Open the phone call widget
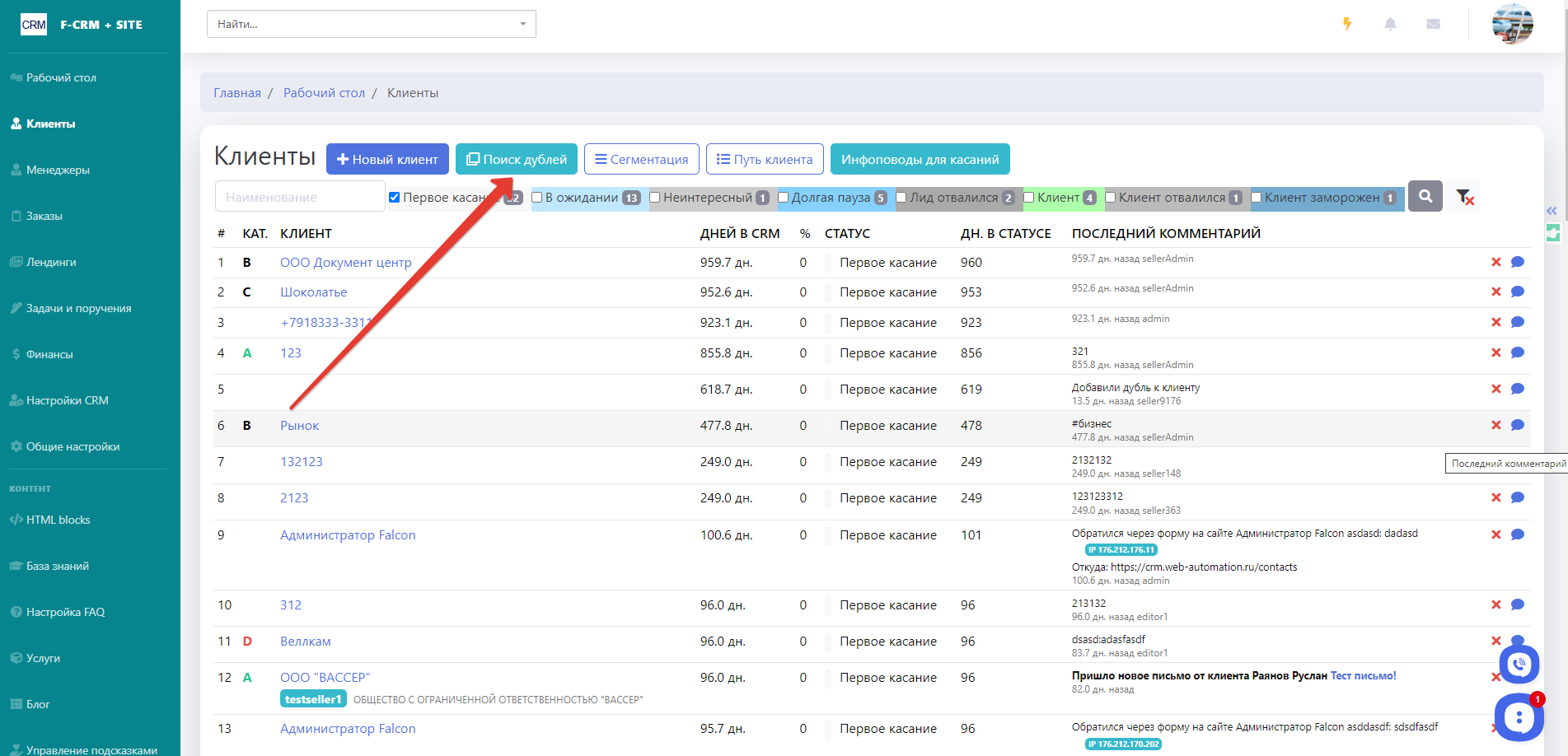The height and width of the screenshot is (756, 1568). click(1519, 664)
